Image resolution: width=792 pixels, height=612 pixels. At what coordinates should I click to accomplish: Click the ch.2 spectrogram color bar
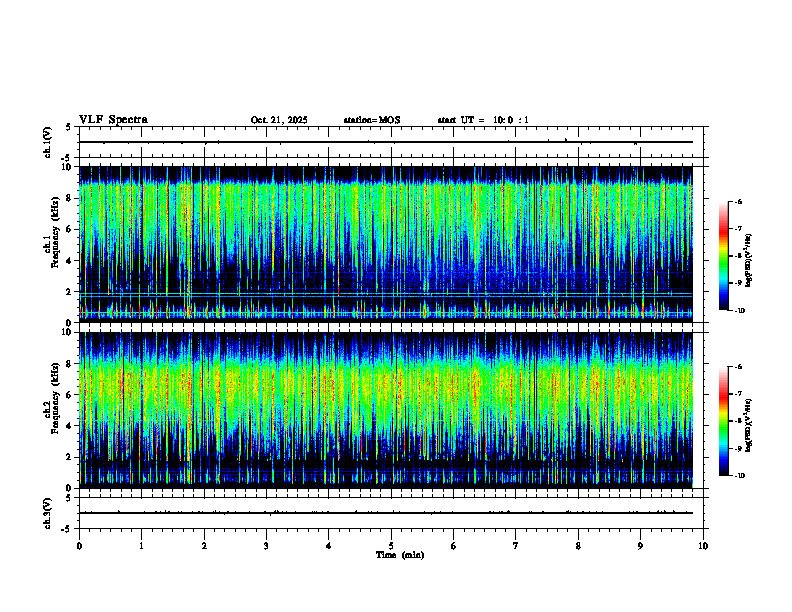pos(723,421)
